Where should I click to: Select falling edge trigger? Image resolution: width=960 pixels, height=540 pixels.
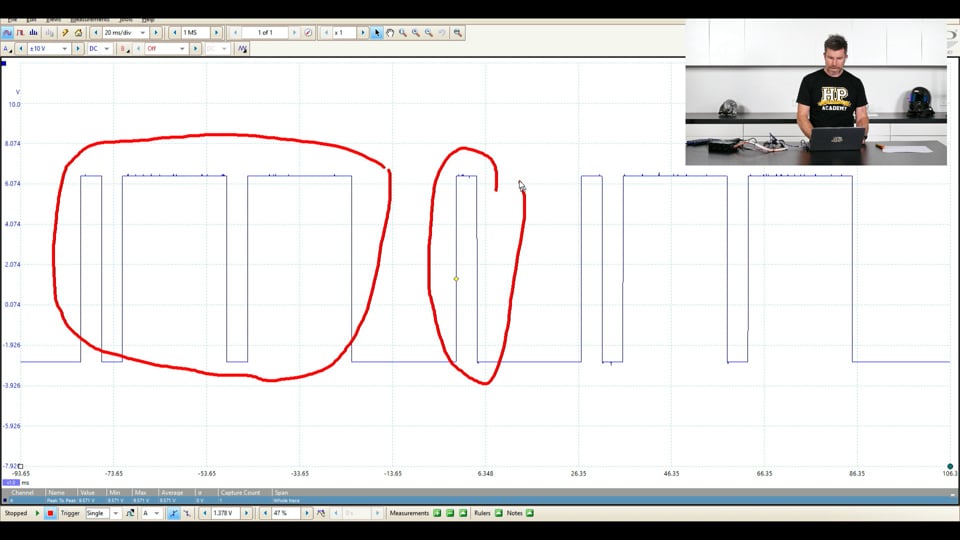(187, 513)
